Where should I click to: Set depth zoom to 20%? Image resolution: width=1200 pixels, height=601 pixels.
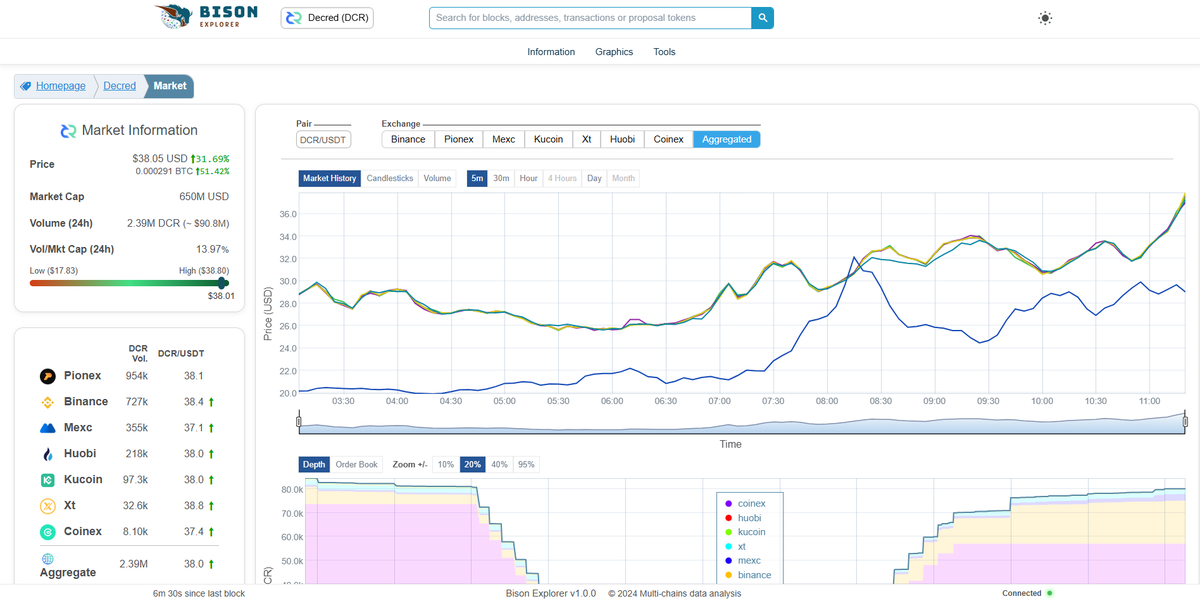tap(472, 465)
